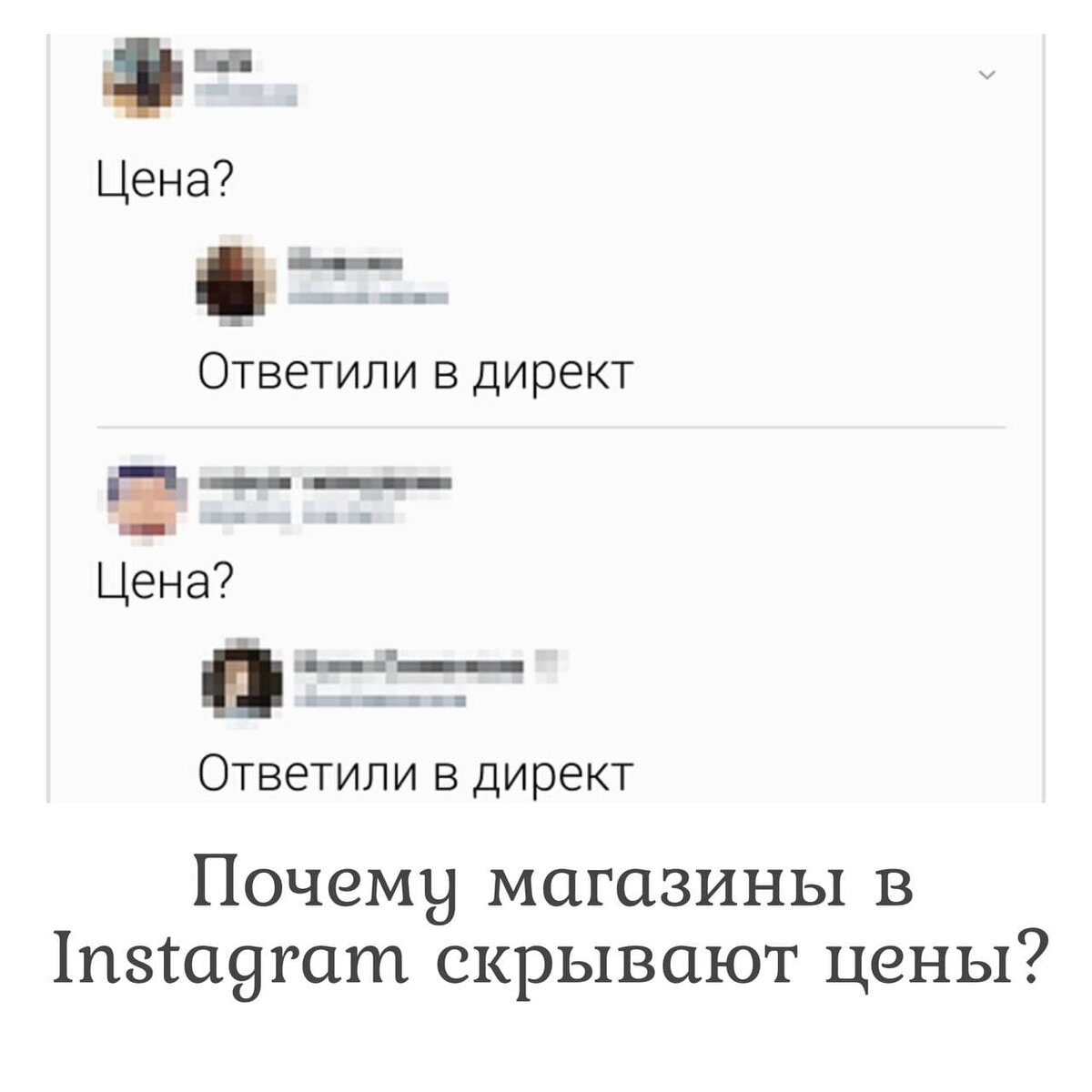The width and height of the screenshot is (1092, 1092).
Task: Select the first 'Ответили в директ' reply
Action: pos(414,371)
